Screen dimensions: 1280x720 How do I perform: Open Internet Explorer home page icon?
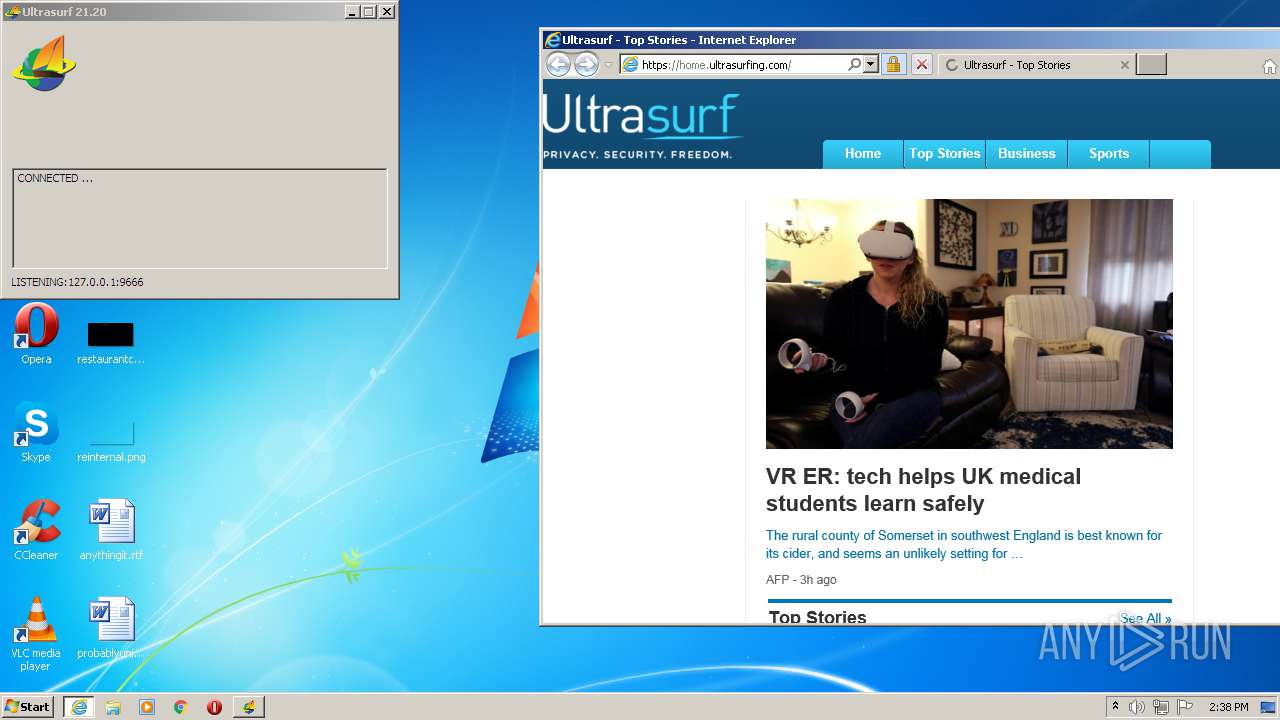[x=1270, y=66]
